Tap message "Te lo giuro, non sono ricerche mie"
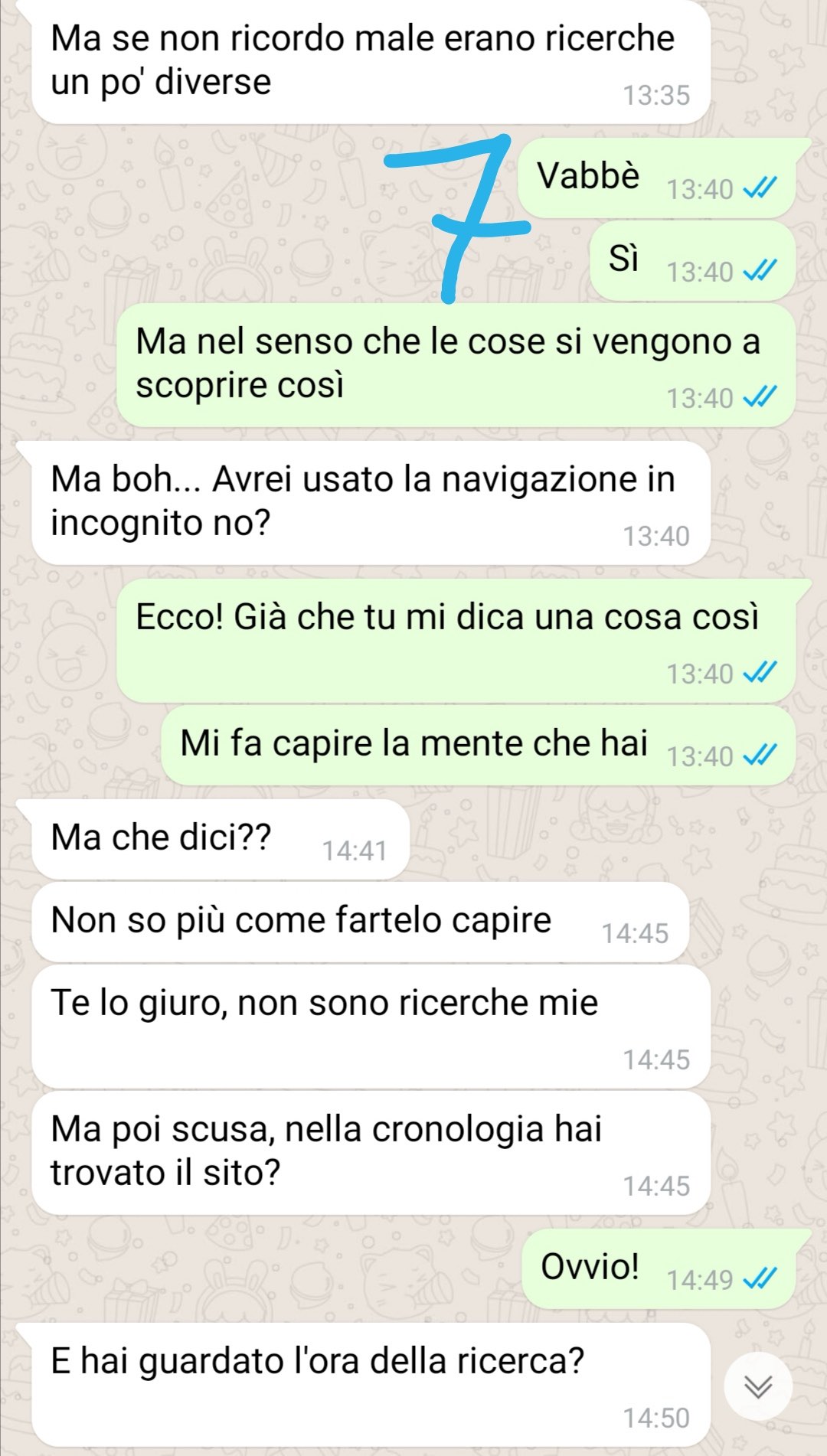This screenshot has width=827, height=1456. (371, 1027)
